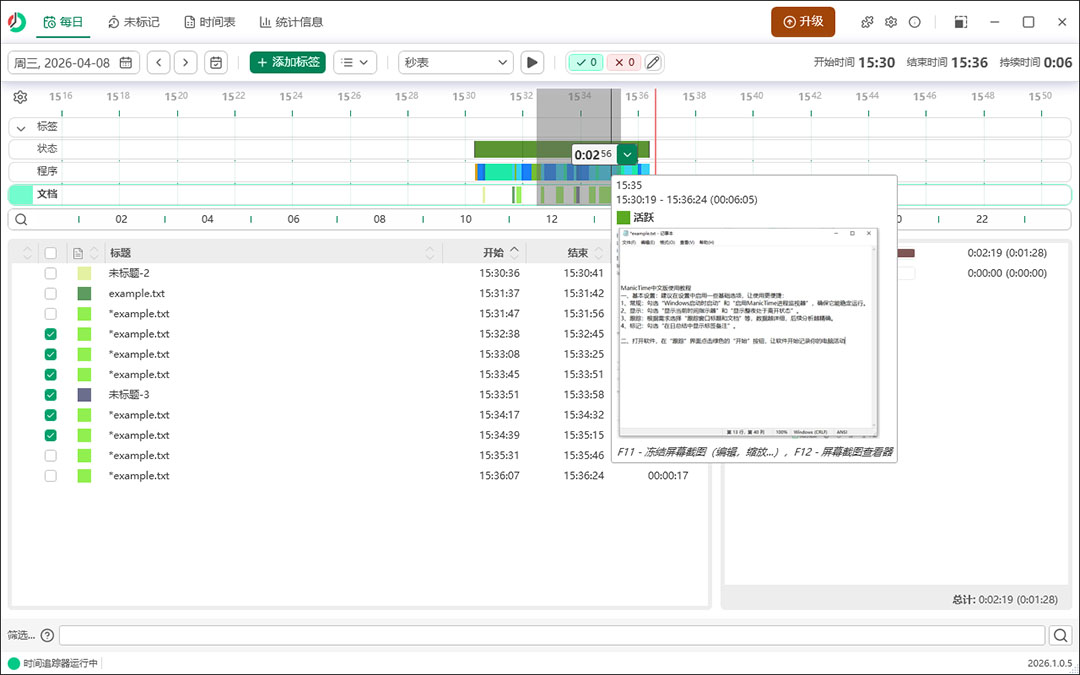Click end time 15:35:46 cell

tap(583, 455)
